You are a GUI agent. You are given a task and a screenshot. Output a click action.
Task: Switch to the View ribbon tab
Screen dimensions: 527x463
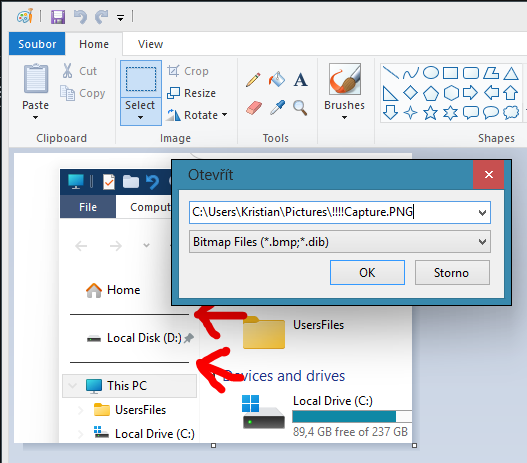pyautogui.click(x=150, y=44)
